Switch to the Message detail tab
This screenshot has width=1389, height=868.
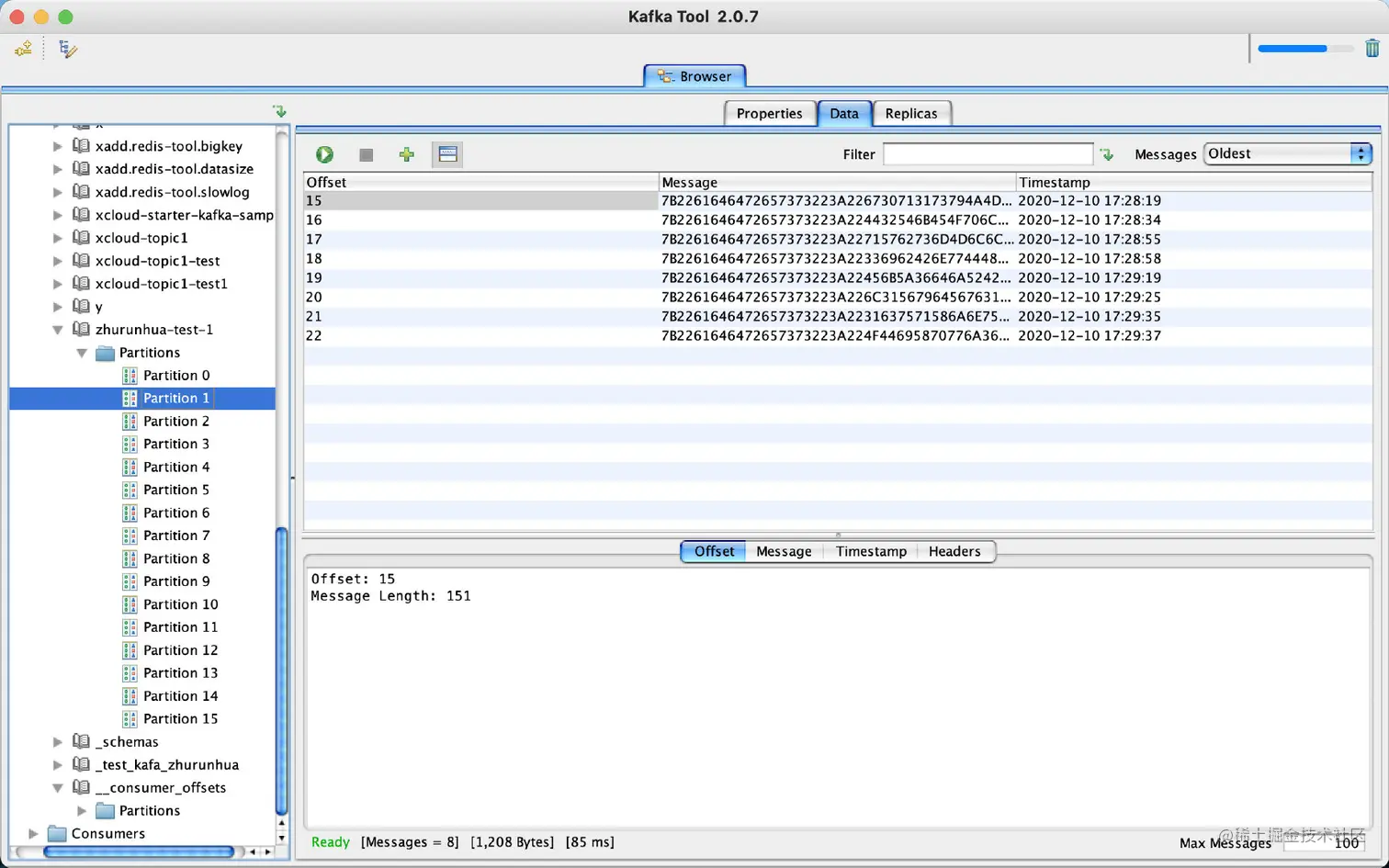(x=784, y=551)
